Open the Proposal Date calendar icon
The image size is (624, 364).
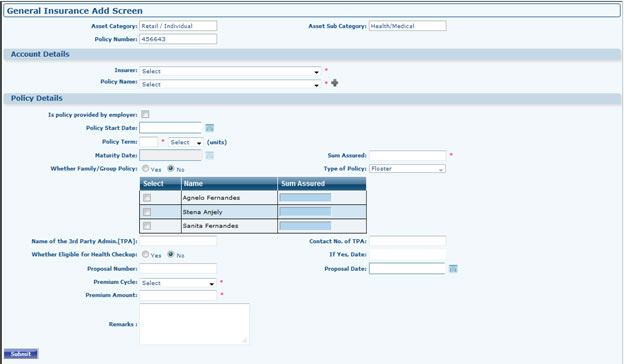pos(453,269)
